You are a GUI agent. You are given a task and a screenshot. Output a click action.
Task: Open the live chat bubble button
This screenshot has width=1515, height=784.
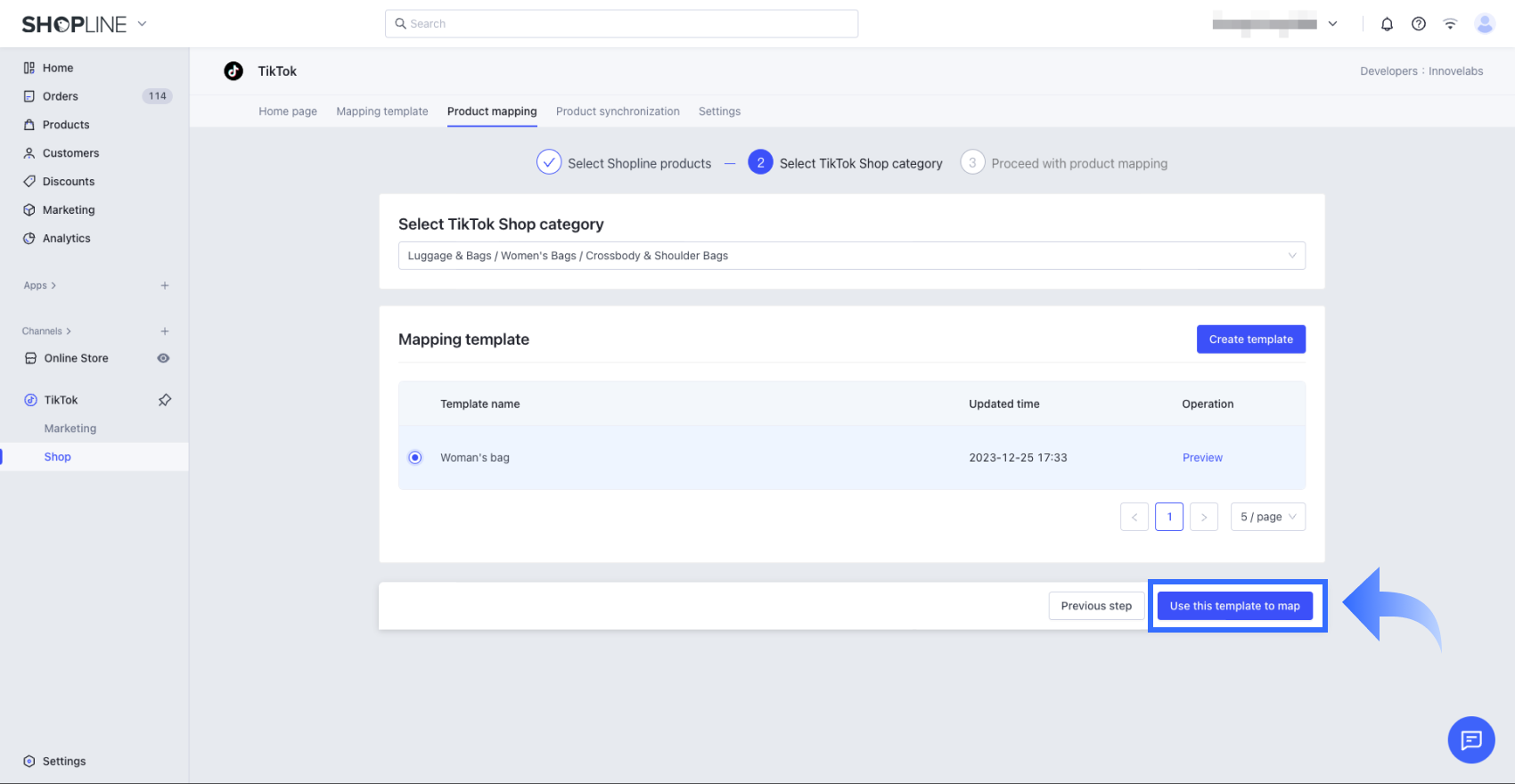(1470, 739)
